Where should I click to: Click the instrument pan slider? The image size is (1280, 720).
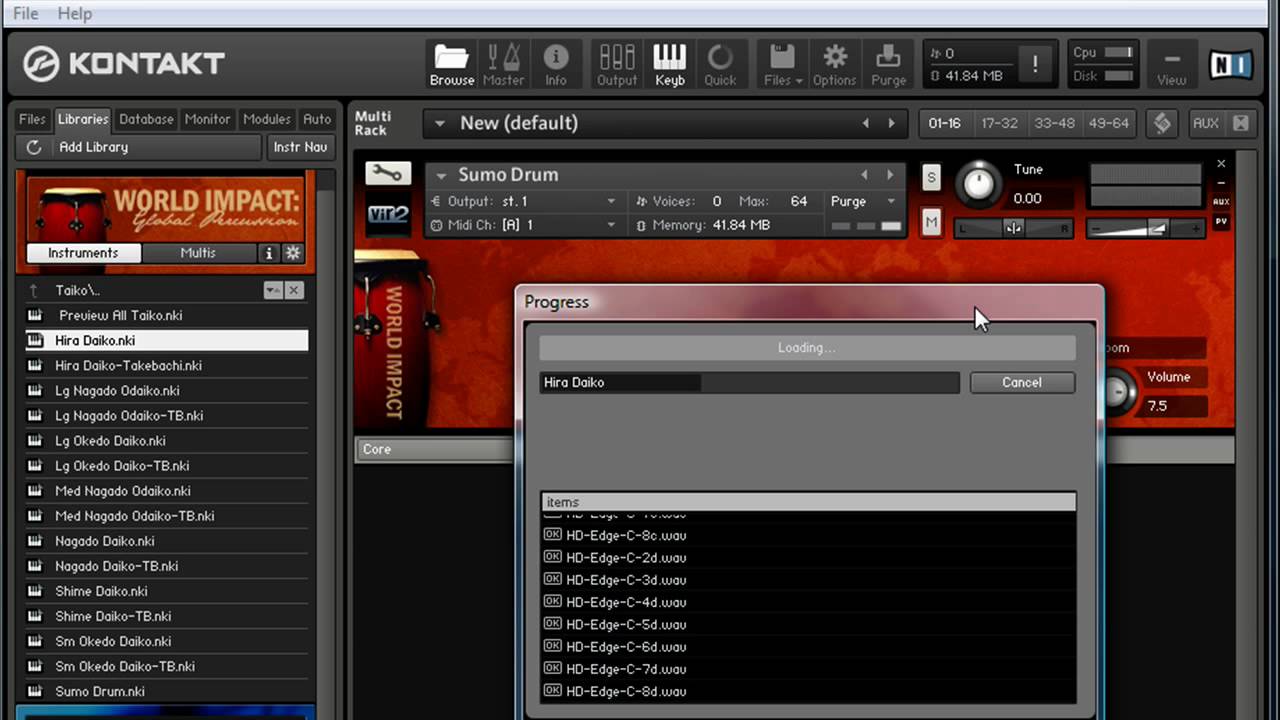pos(1013,228)
